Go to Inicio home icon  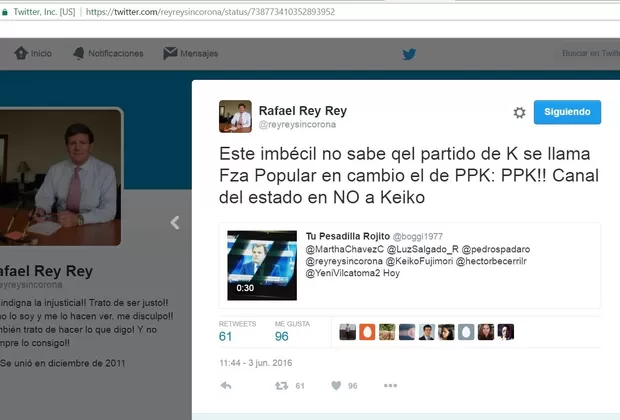21,53
